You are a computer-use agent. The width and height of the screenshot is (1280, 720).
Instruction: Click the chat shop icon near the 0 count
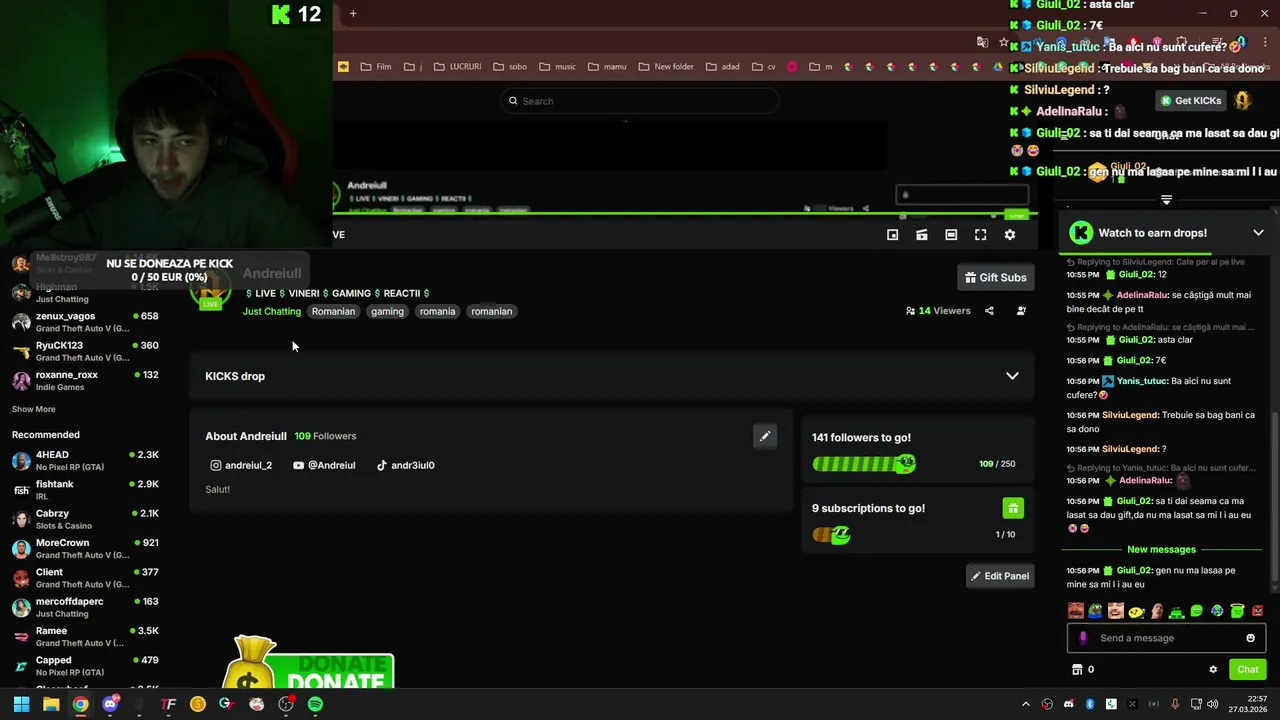click(1077, 670)
